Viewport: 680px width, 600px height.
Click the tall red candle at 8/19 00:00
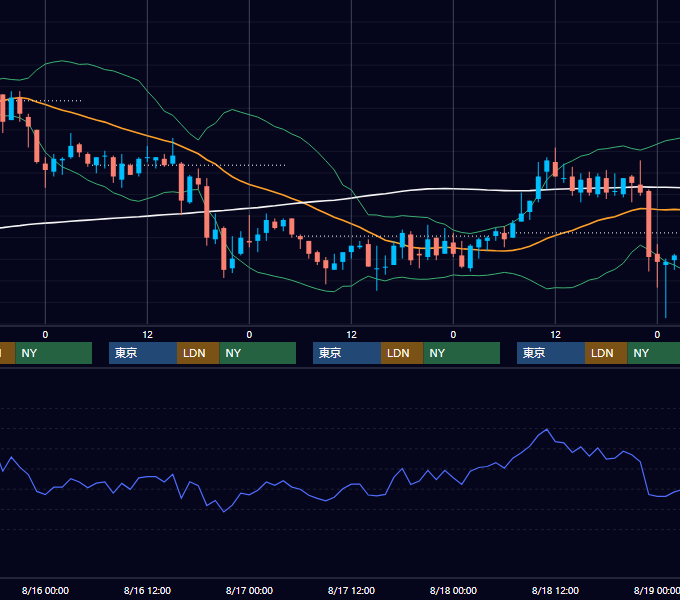(649, 224)
